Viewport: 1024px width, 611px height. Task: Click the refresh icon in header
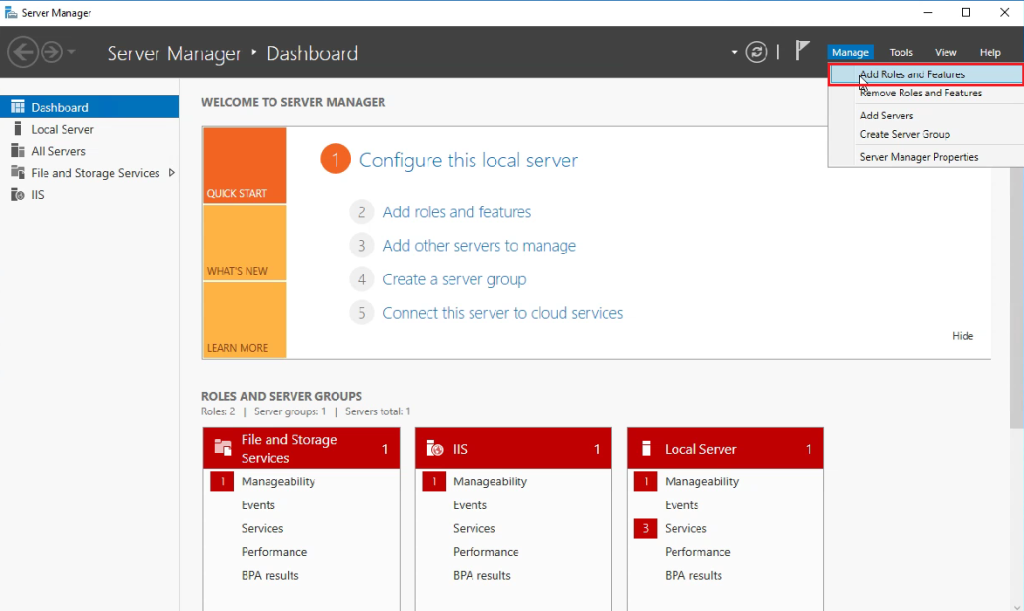tap(756, 52)
